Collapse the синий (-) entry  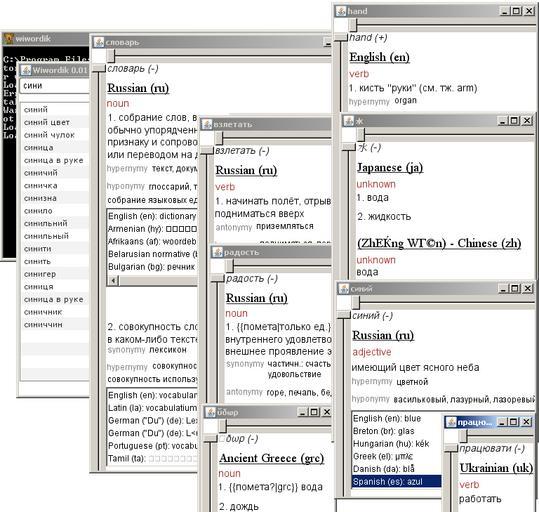(372, 315)
